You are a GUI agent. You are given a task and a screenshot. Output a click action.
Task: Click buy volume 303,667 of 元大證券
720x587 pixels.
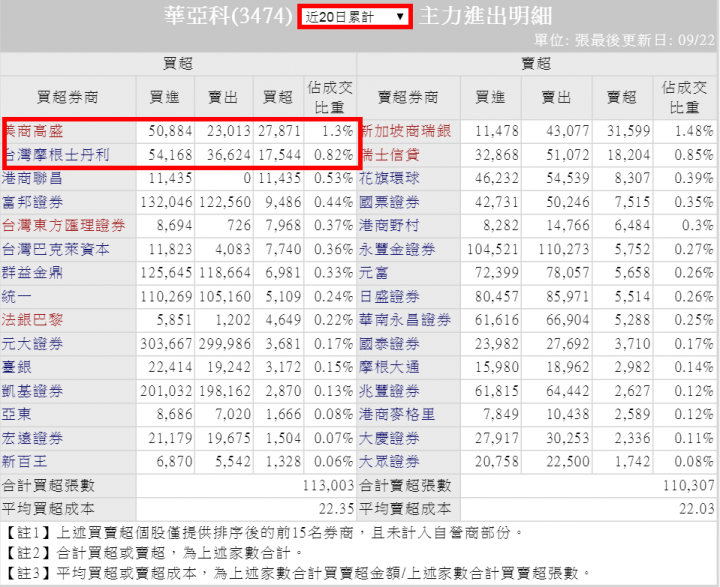166,344
